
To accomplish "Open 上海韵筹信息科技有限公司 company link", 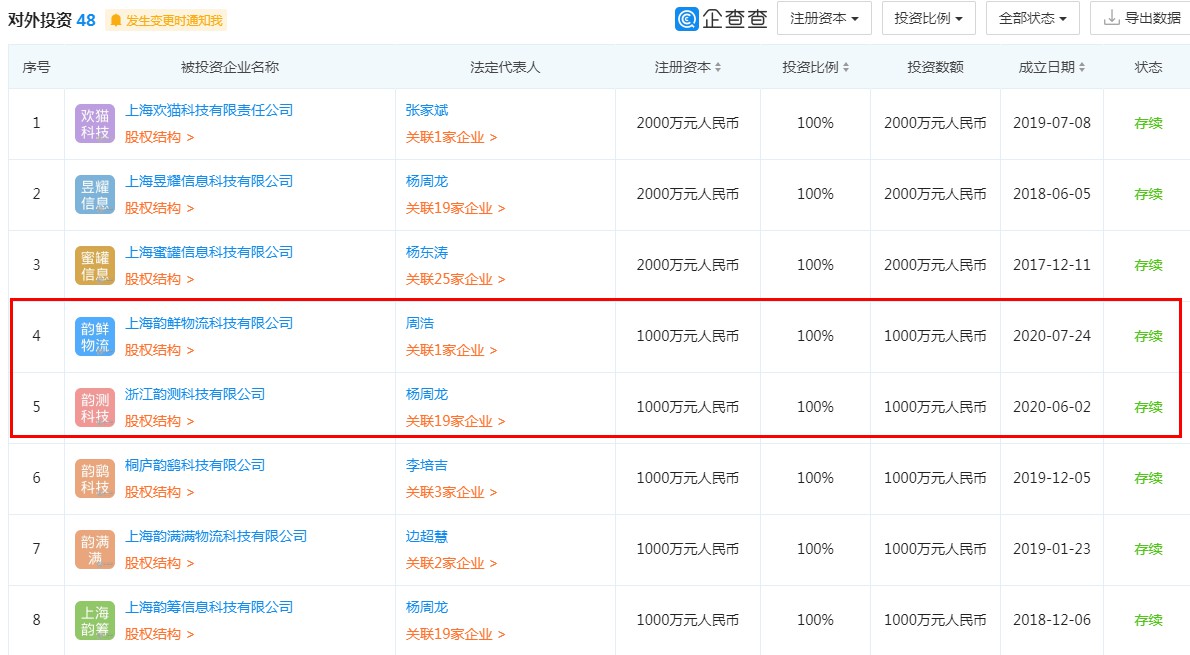I will (209, 607).
